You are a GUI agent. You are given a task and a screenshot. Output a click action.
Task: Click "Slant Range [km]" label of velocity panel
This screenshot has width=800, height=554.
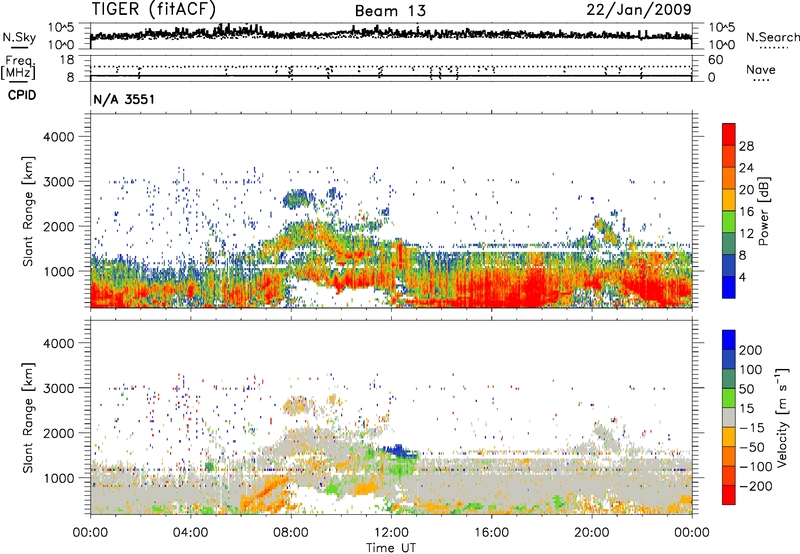click(x=28, y=417)
